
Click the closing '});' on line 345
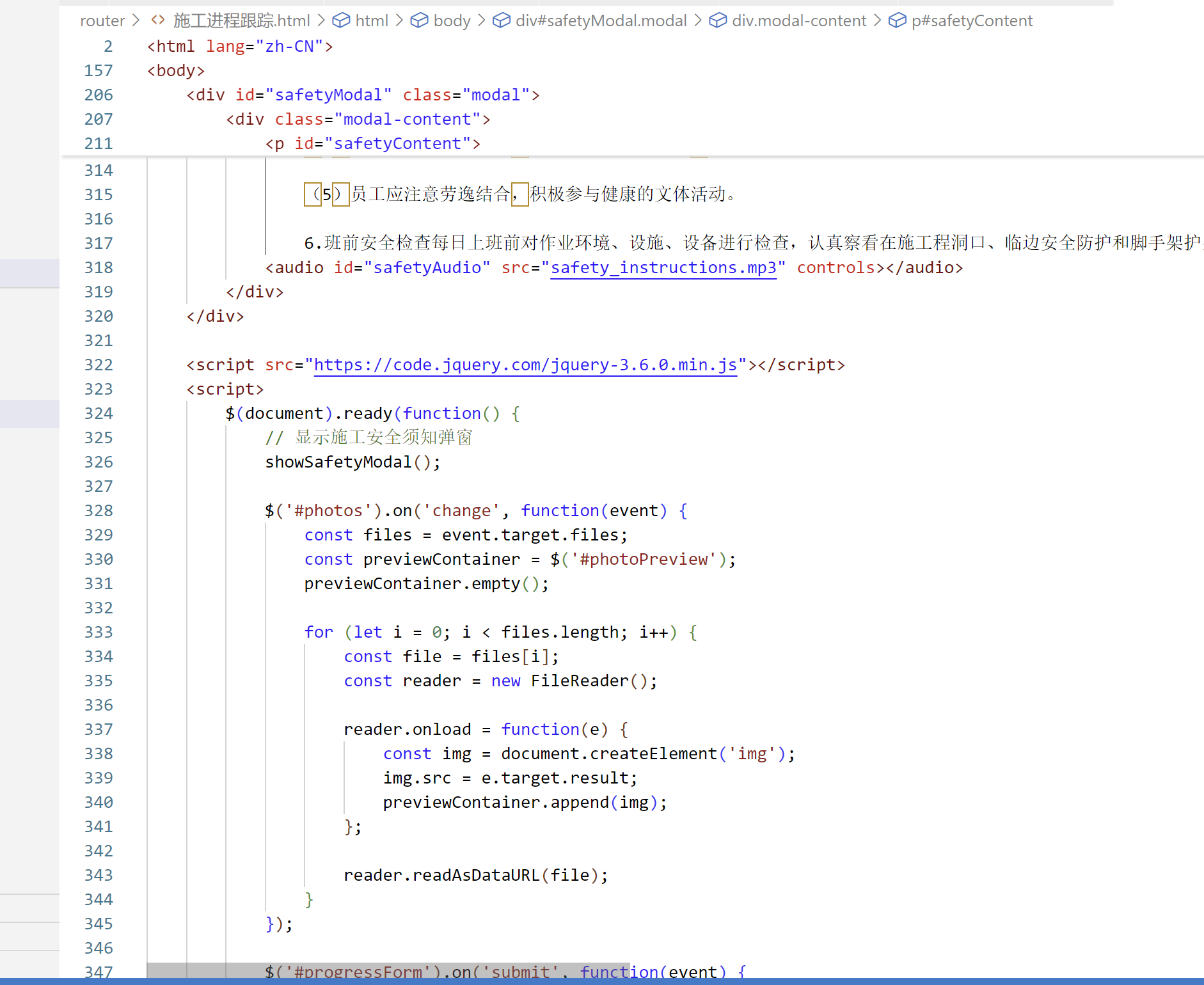[x=280, y=924]
